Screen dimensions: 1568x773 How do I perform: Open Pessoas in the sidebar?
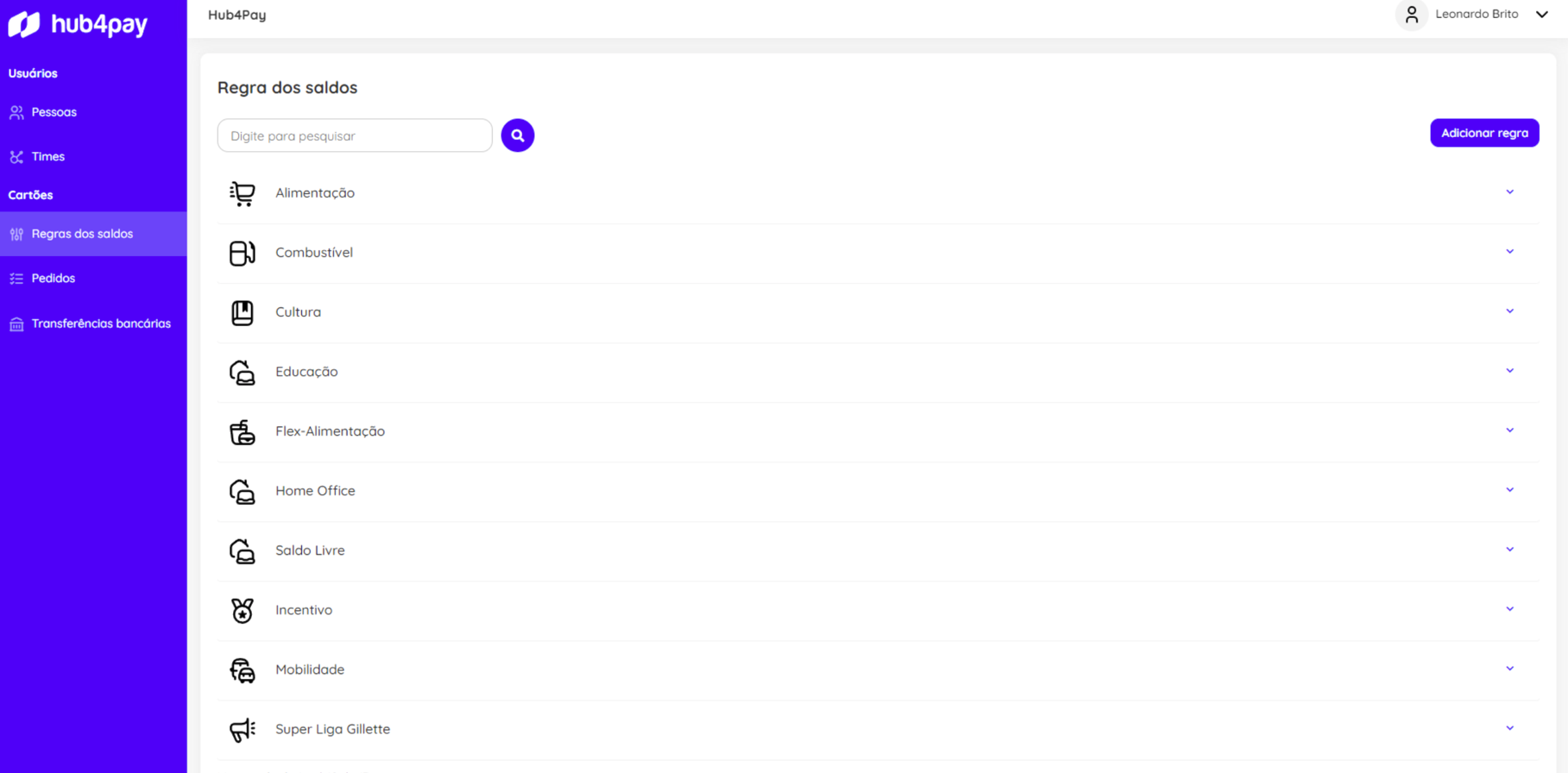(54, 112)
